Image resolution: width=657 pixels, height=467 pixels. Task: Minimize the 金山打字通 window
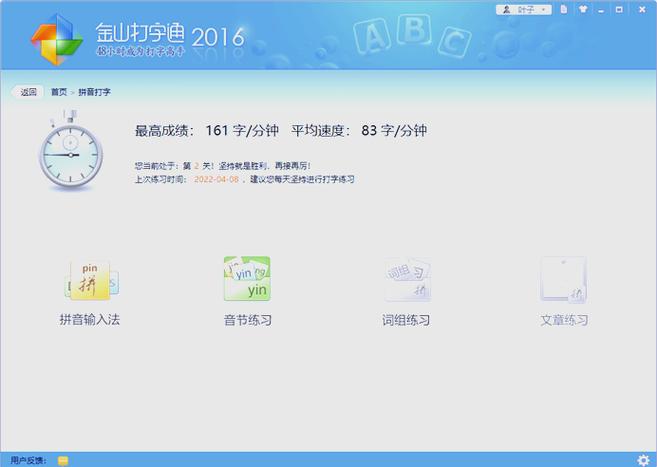(x=601, y=10)
